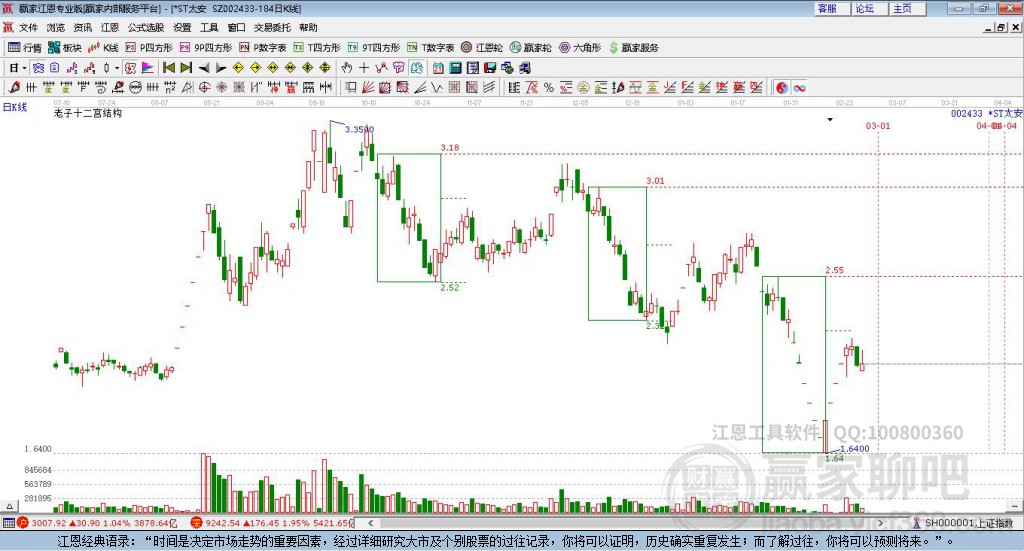This screenshot has width=1024, height=551.
Task: Click the 论坛 forum button
Action: [x=870, y=8]
